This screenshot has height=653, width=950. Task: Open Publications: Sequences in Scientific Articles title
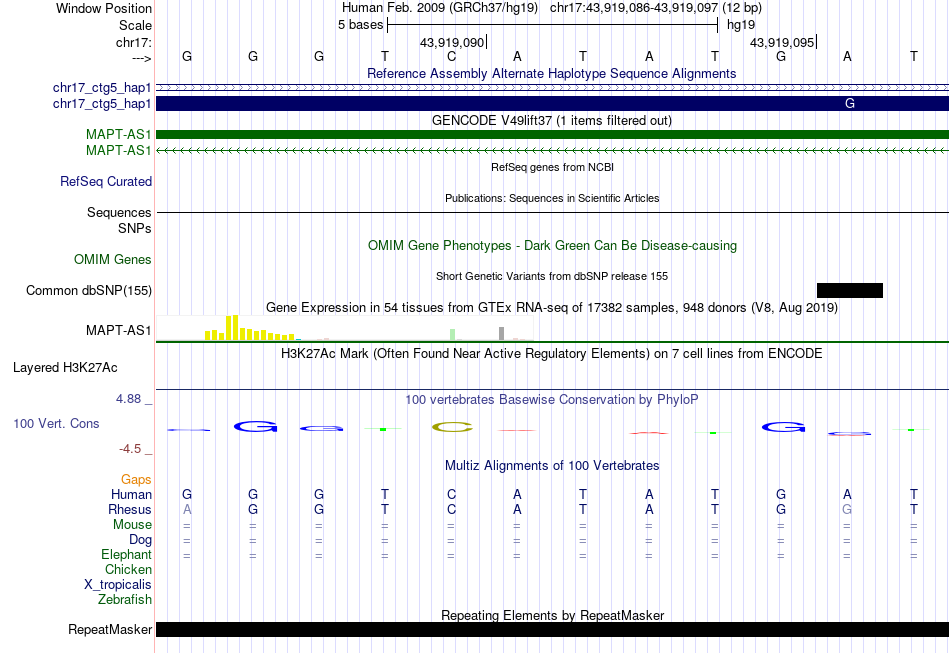552,198
